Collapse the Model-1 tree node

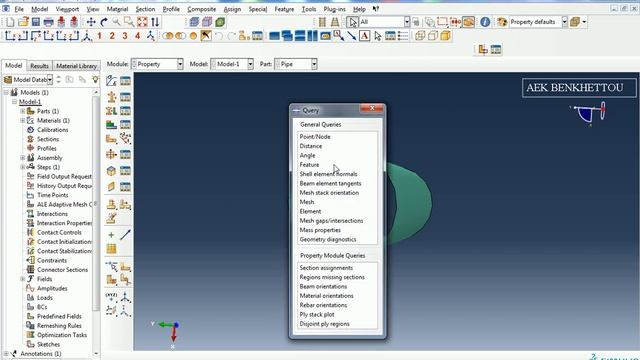pos(14,102)
